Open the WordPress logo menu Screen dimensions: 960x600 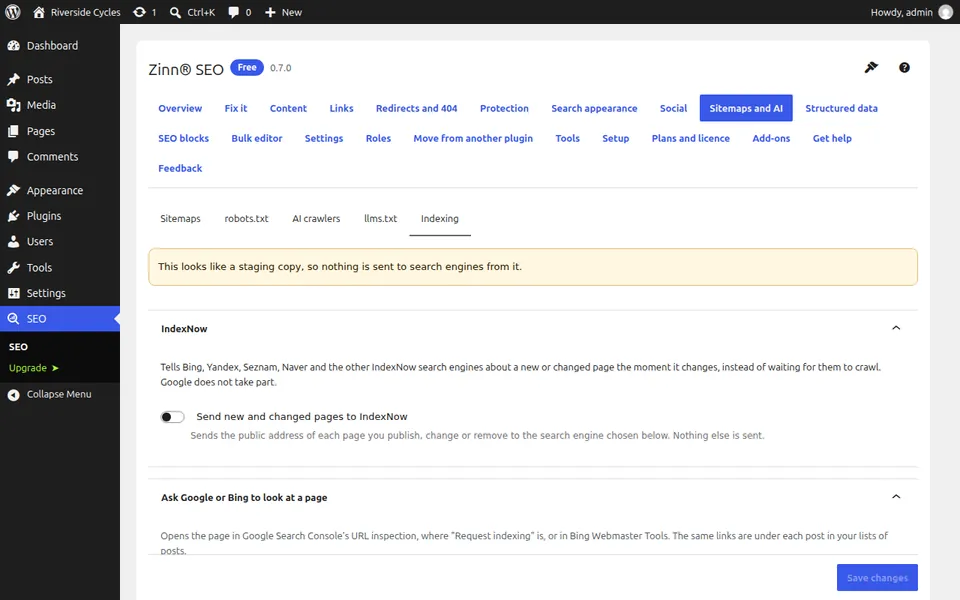coord(13,12)
